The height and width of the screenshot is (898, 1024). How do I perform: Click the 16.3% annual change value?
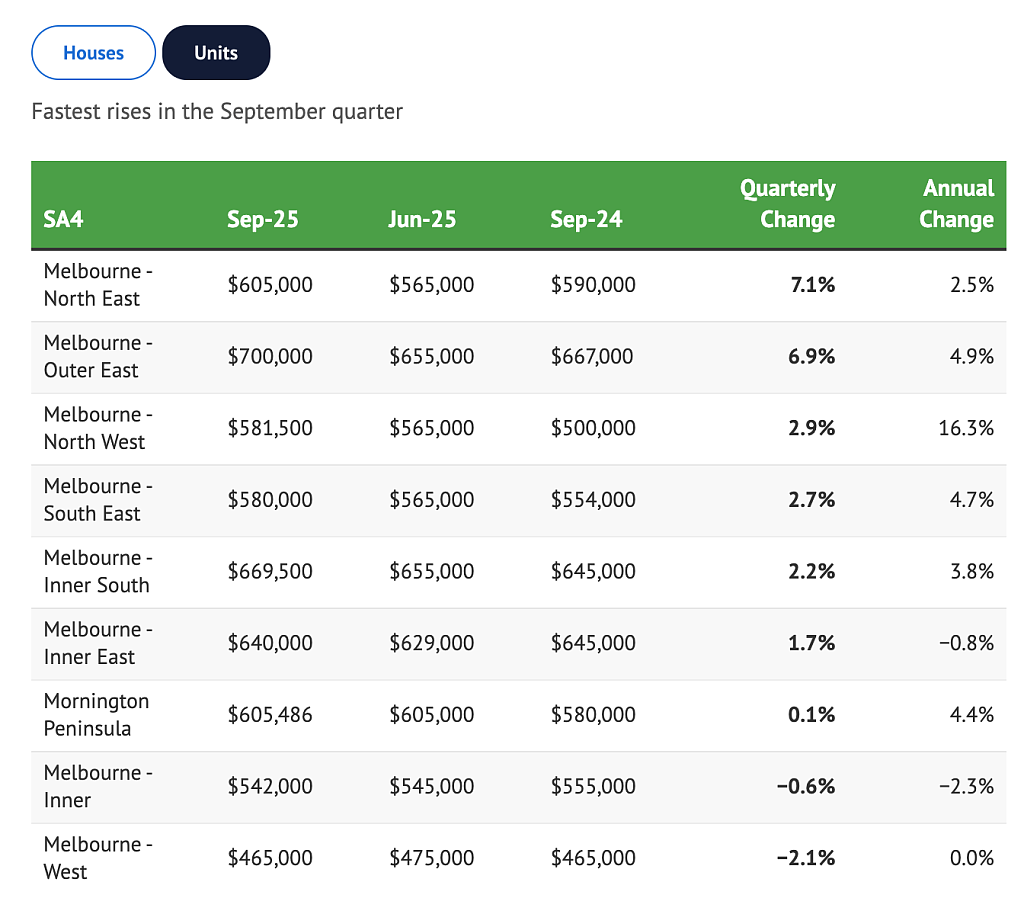966,428
